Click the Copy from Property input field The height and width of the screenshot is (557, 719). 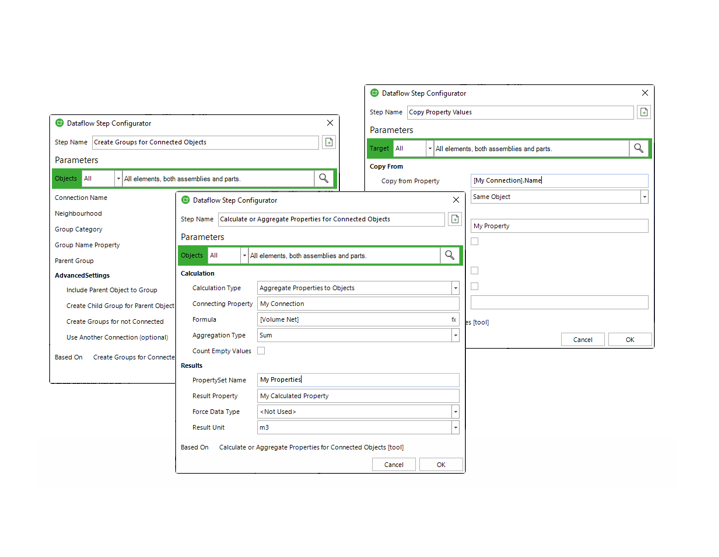559,181
